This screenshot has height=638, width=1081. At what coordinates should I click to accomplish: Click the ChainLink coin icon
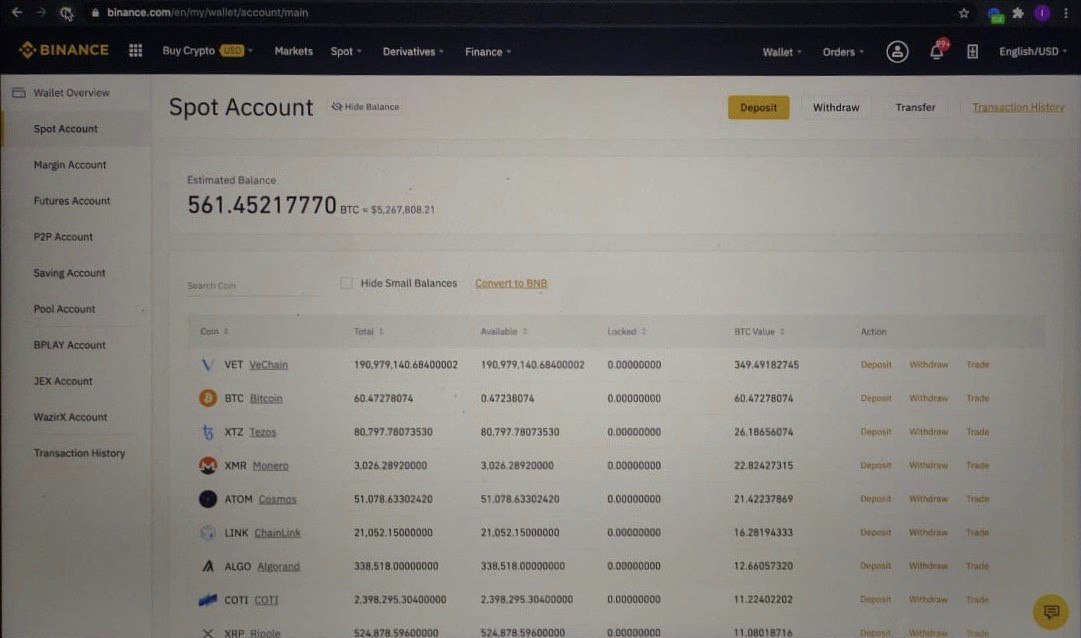[208, 532]
